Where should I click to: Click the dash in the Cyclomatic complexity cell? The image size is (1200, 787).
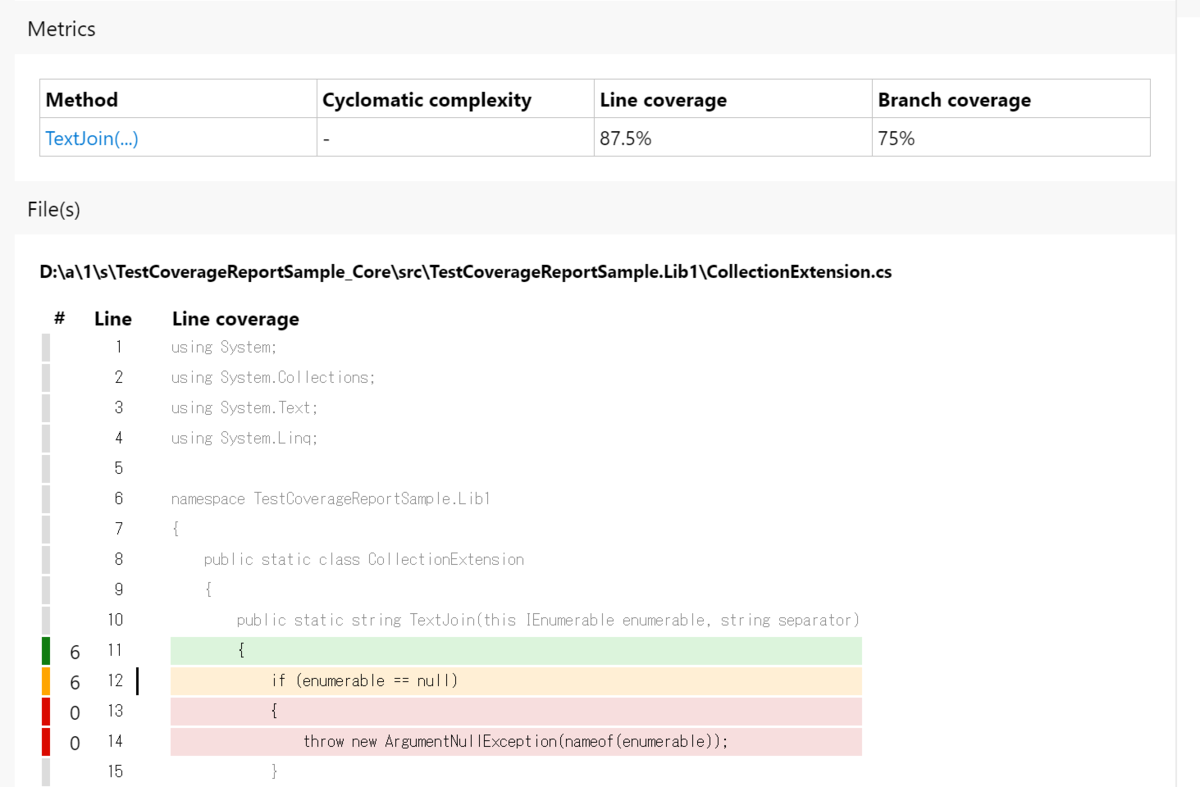point(326,140)
